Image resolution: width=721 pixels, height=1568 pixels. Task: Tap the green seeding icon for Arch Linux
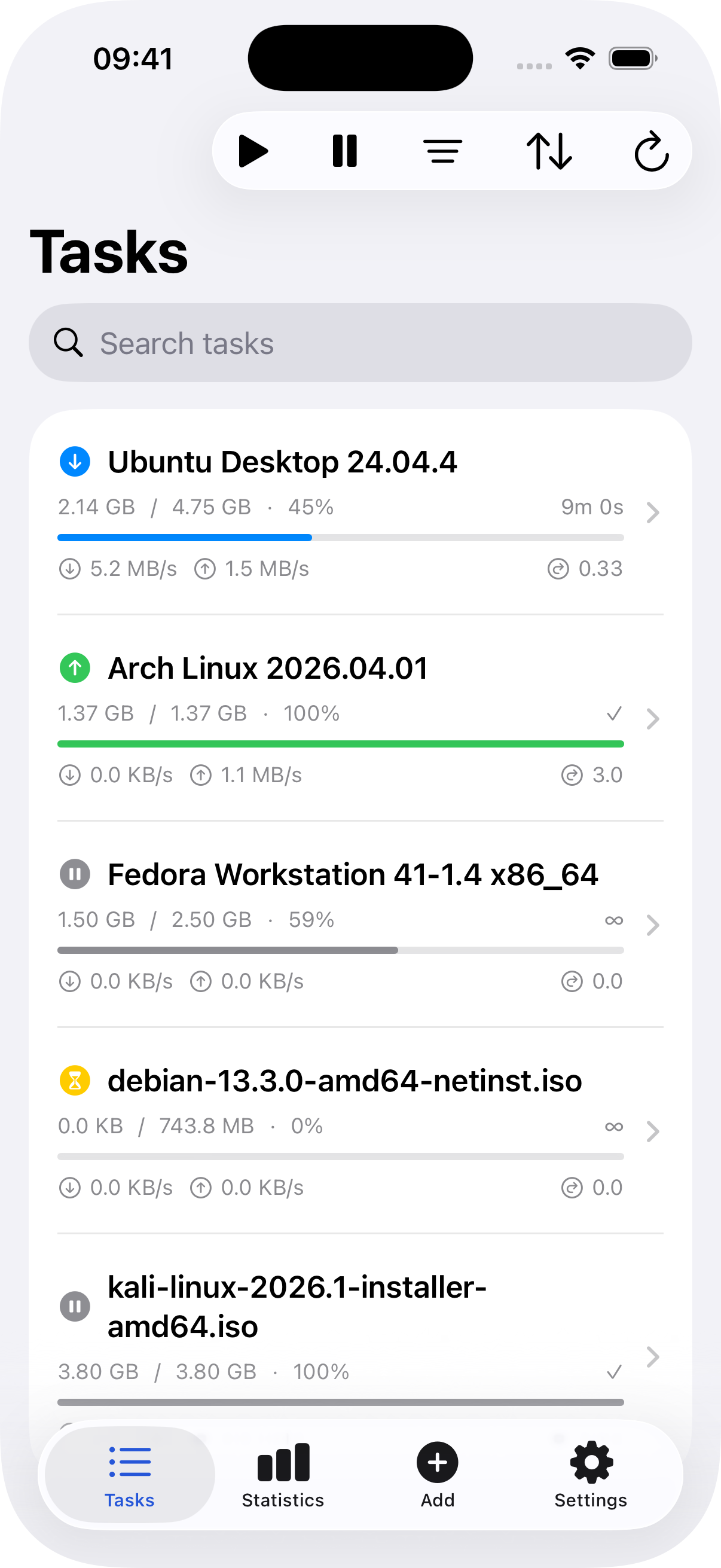[x=75, y=668]
